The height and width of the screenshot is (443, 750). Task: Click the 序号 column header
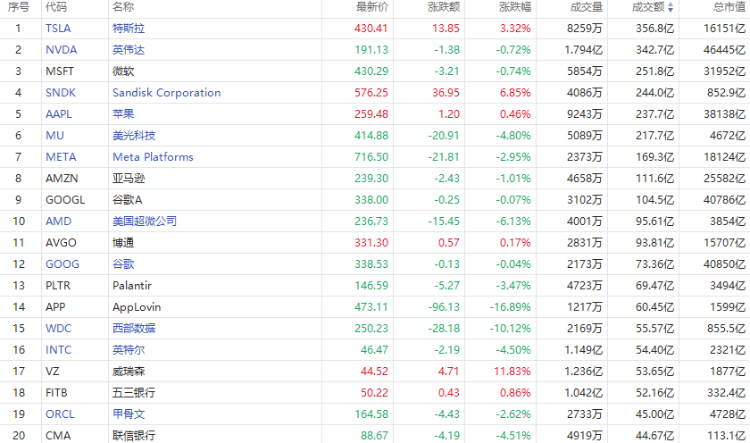[18, 7]
